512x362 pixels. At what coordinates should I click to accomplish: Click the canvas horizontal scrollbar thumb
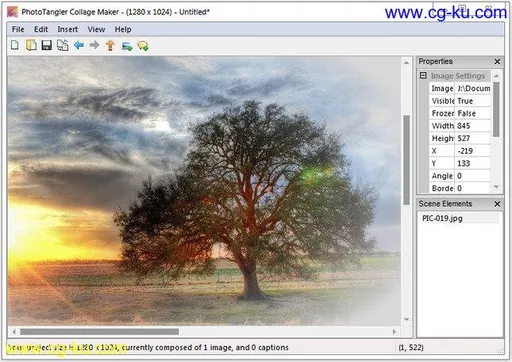[99, 332]
